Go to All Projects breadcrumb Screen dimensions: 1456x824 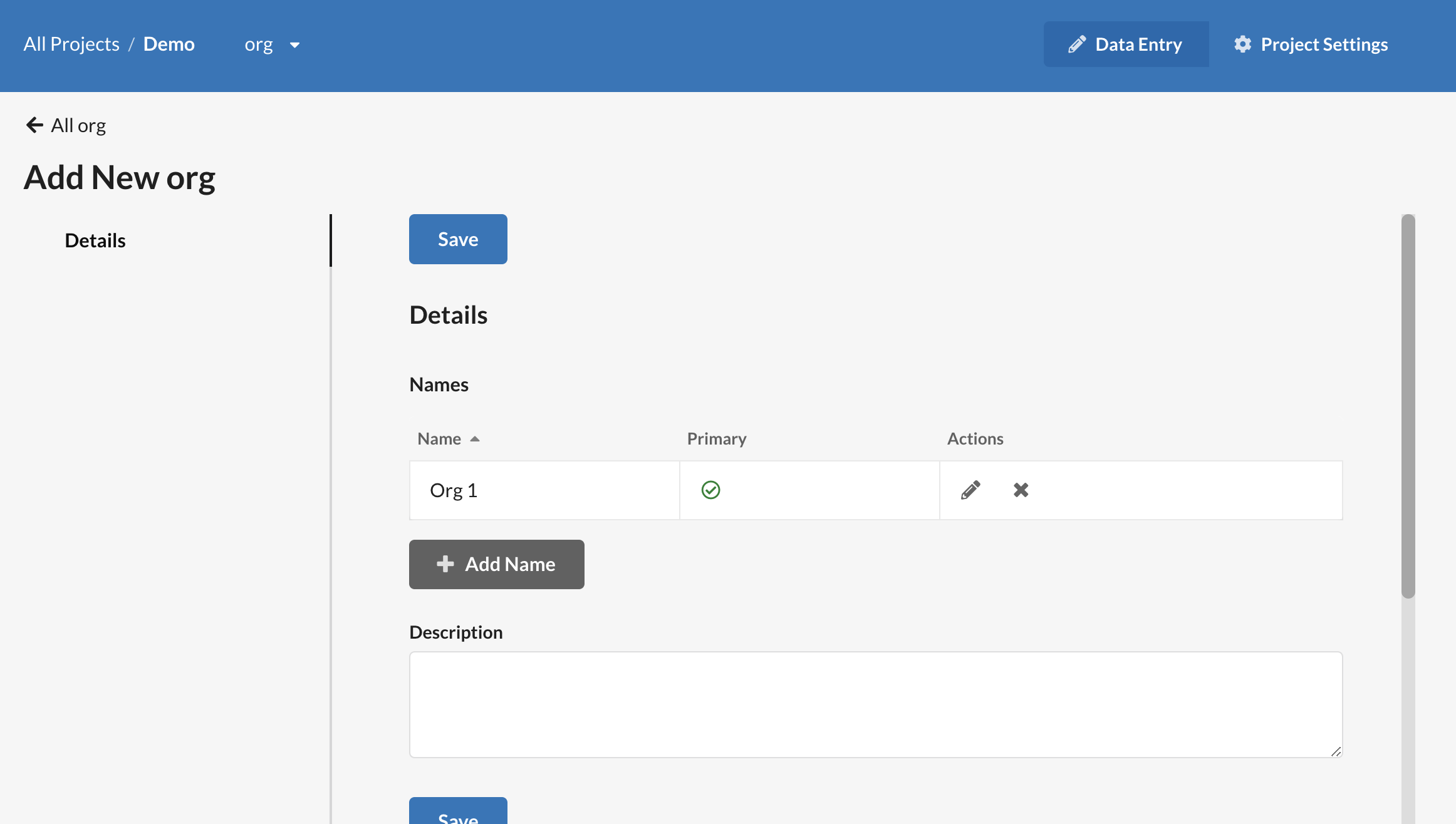click(x=71, y=44)
